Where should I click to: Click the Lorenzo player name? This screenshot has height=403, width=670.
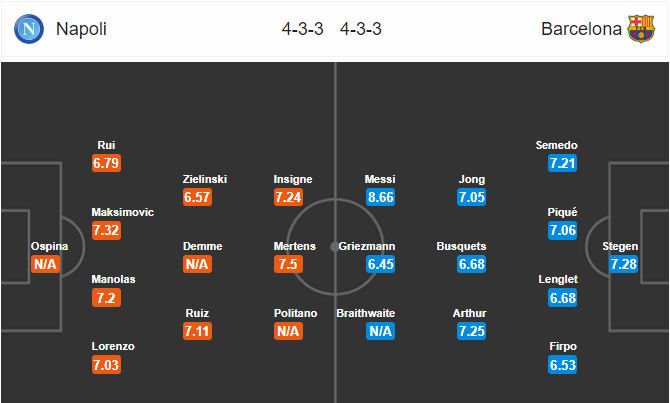click(x=113, y=346)
